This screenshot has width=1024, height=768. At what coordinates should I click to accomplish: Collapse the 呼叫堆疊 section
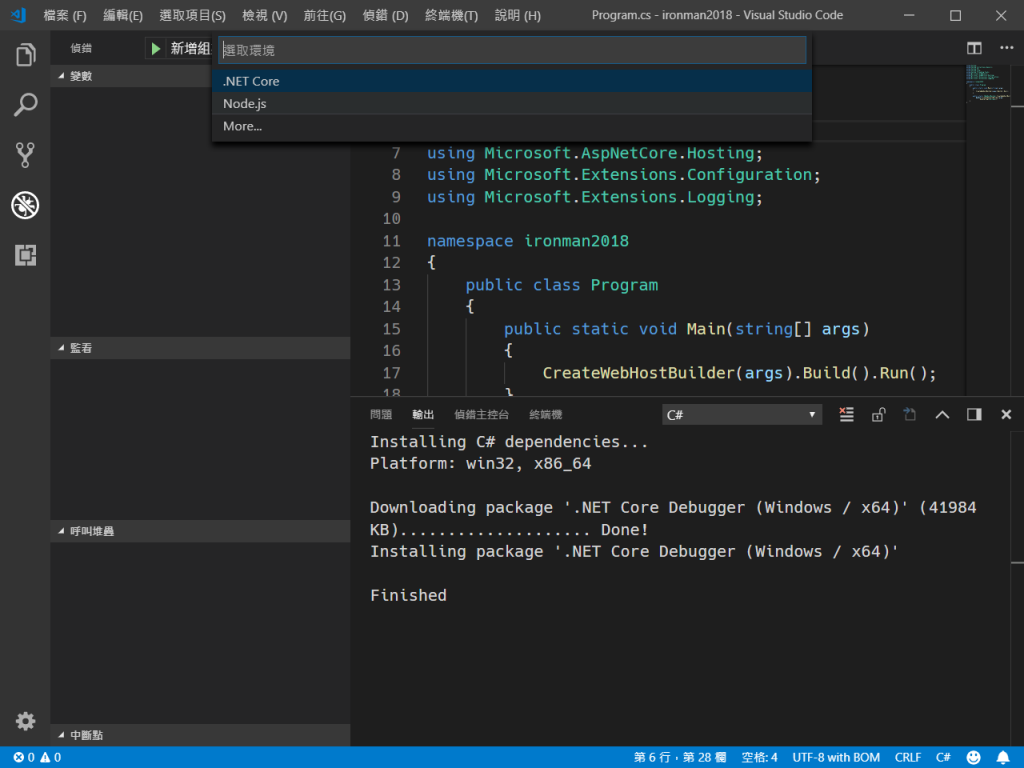coord(200,531)
